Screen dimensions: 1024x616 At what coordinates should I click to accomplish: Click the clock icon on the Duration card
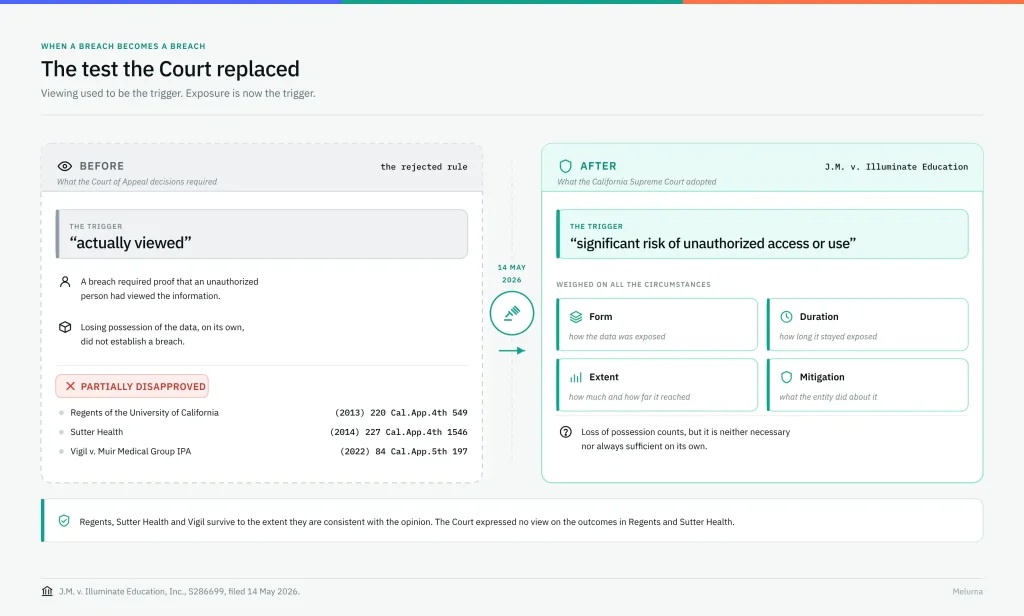point(786,317)
